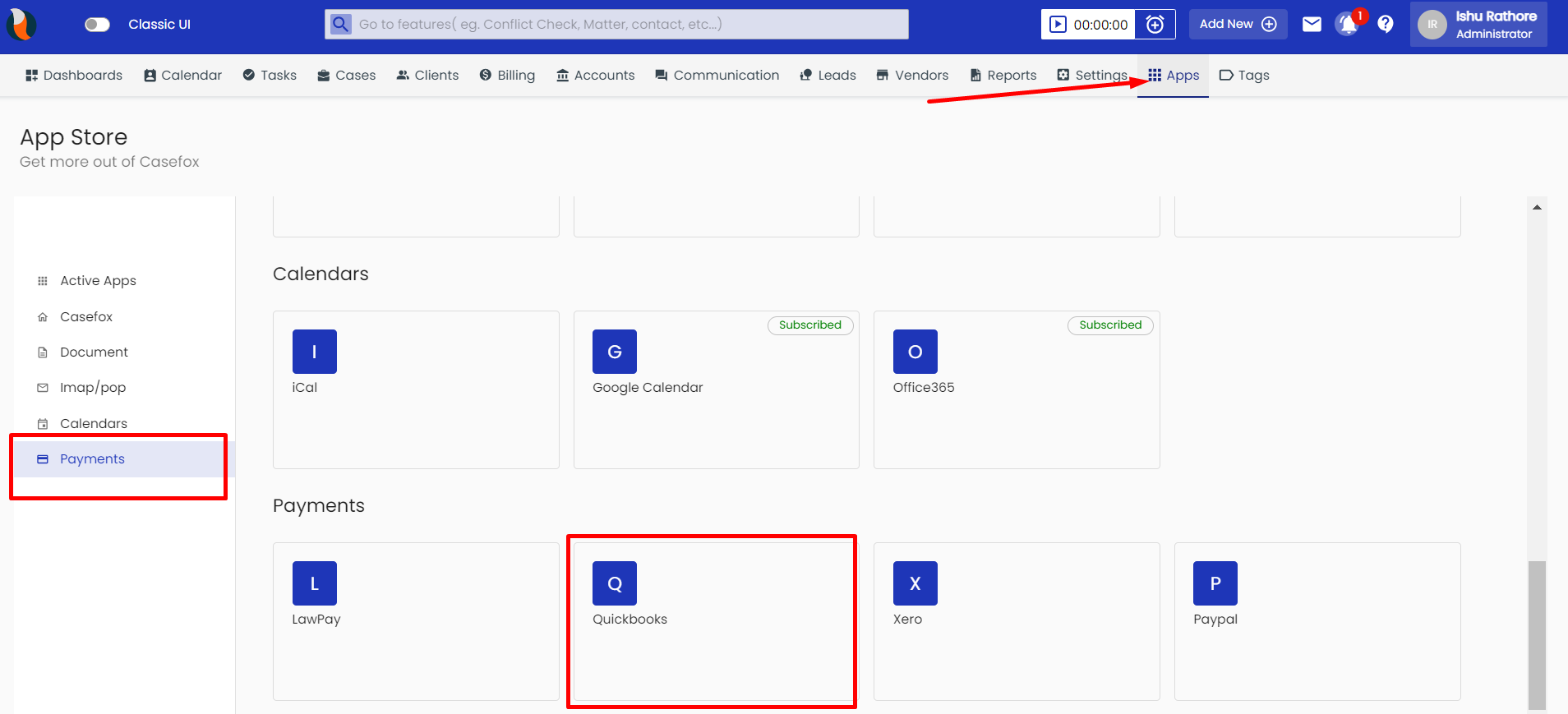Select the Paypal app icon
The image size is (1568, 714).
pos(1215,583)
